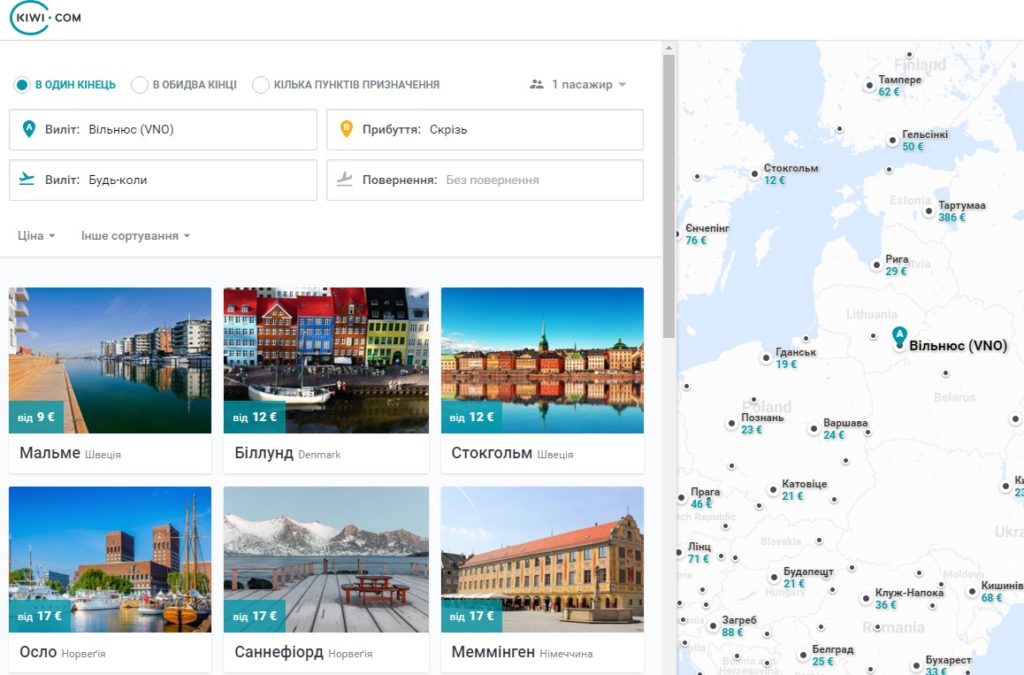Select the Белград map marker
This screenshot has width=1024, height=675.
[x=803, y=655]
